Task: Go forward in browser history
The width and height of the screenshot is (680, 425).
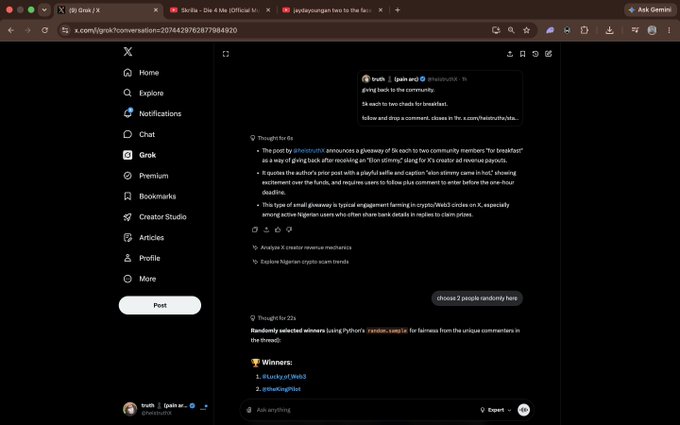Action: coord(28,30)
